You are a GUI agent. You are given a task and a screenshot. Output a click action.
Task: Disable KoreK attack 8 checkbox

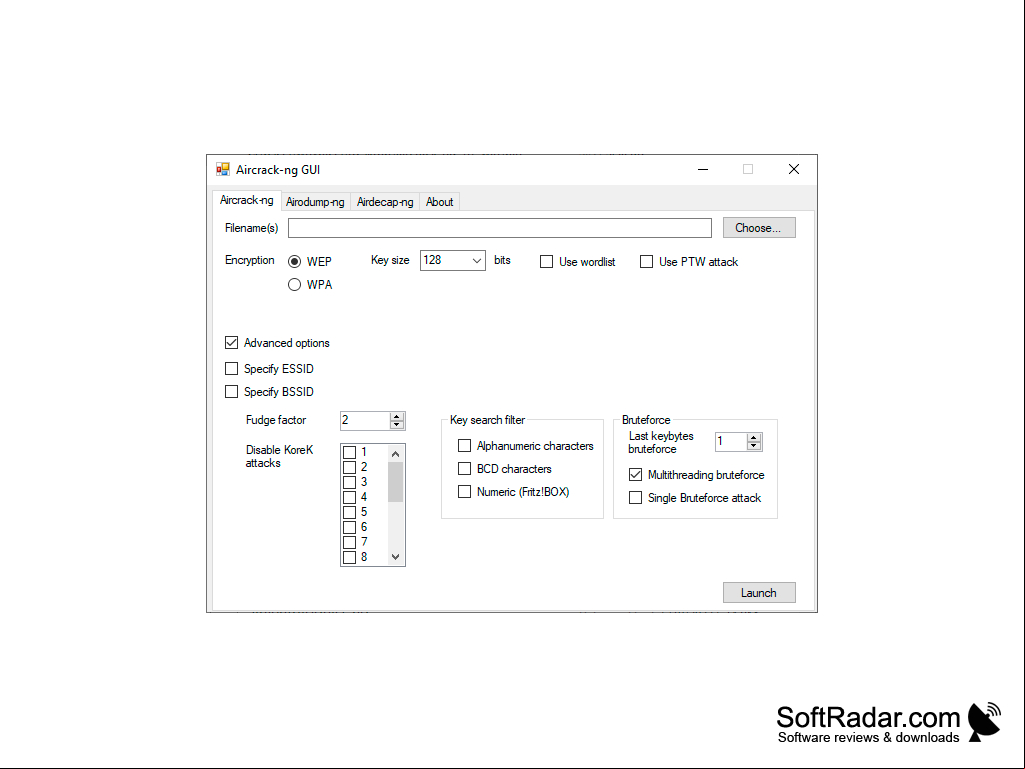350,558
